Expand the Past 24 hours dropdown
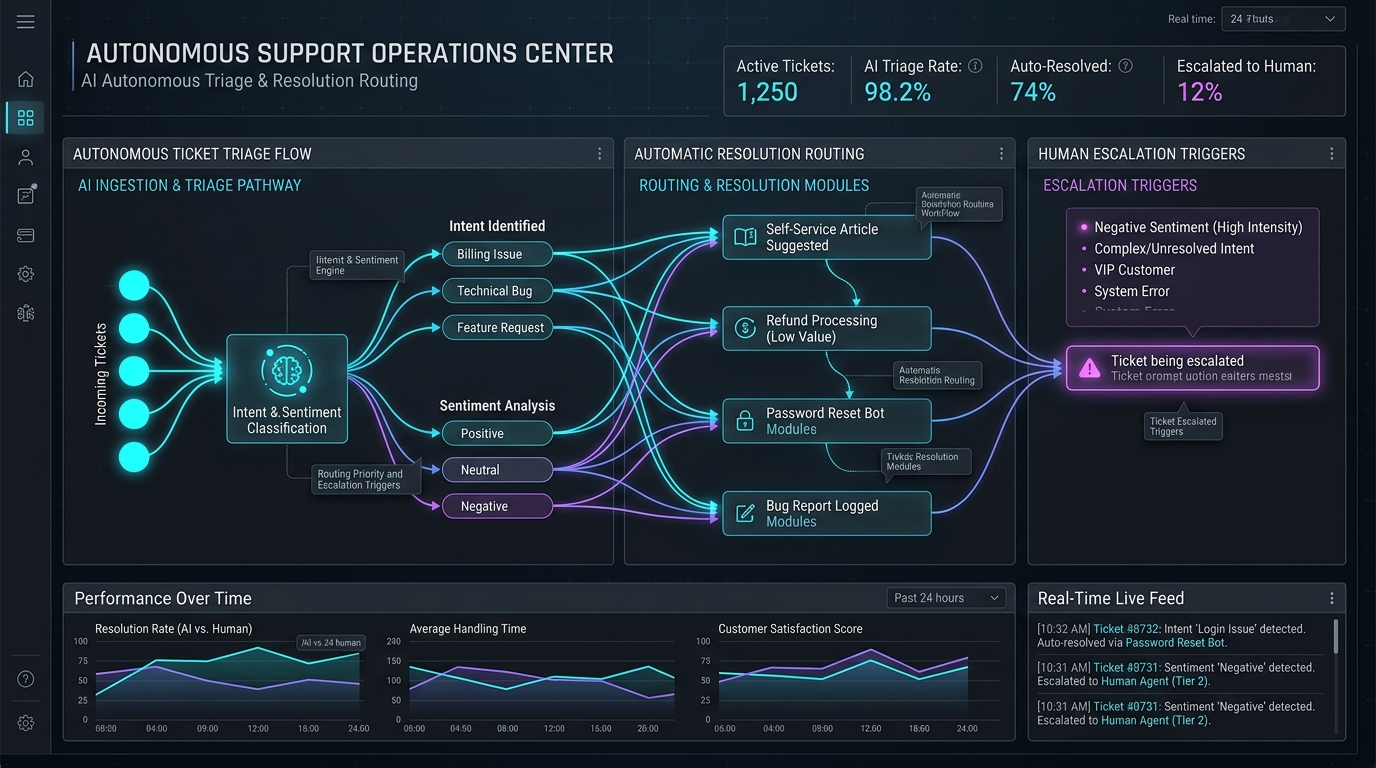 (x=946, y=598)
